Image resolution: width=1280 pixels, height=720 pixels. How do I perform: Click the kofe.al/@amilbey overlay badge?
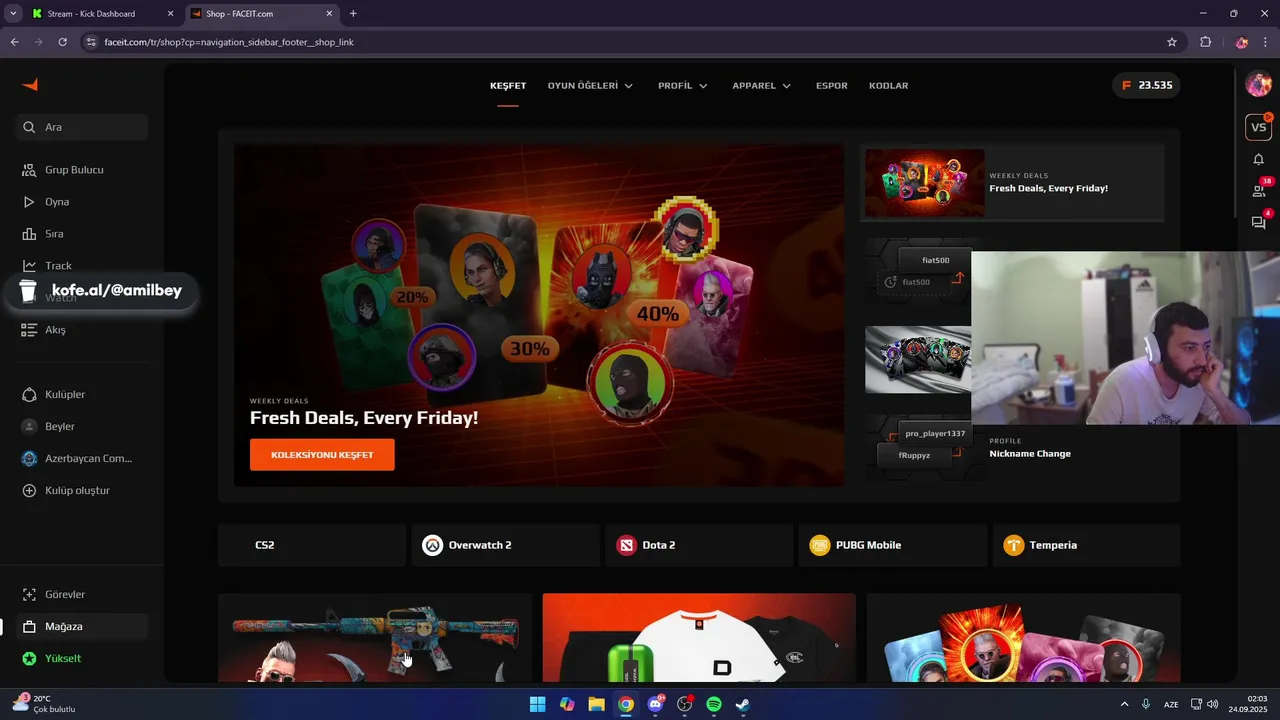point(102,290)
